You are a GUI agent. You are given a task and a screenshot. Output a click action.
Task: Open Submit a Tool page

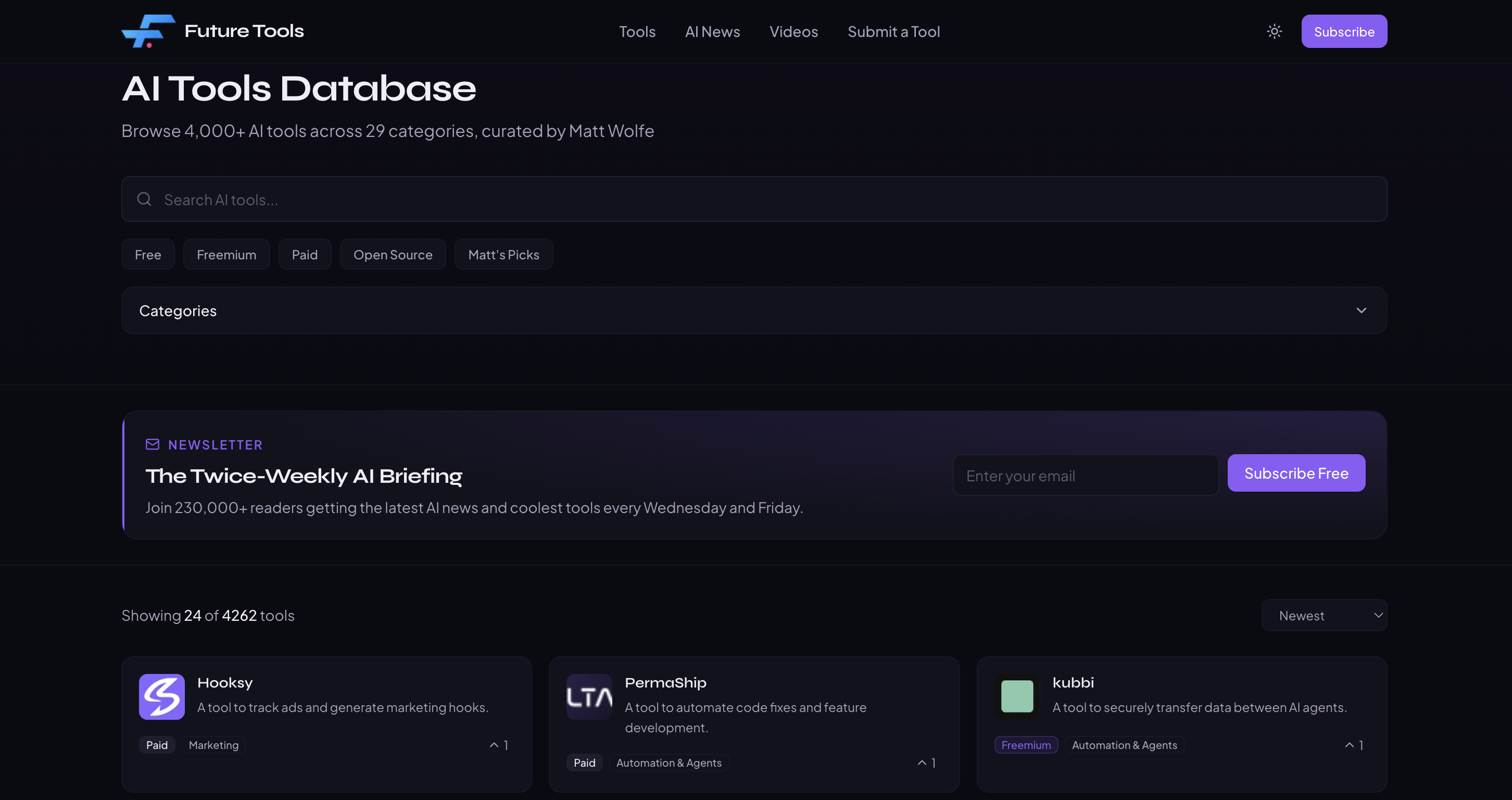[893, 31]
